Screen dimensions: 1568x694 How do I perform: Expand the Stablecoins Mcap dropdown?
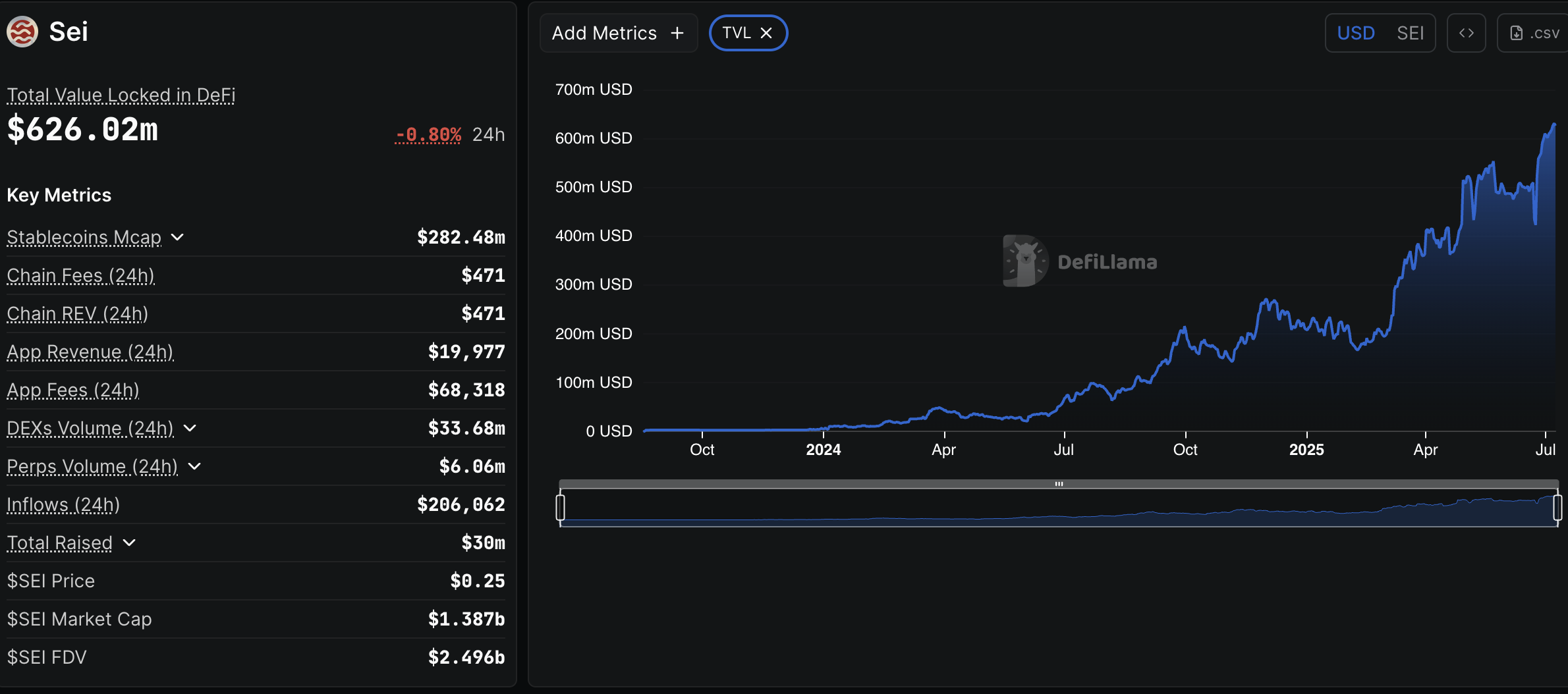tap(177, 238)
